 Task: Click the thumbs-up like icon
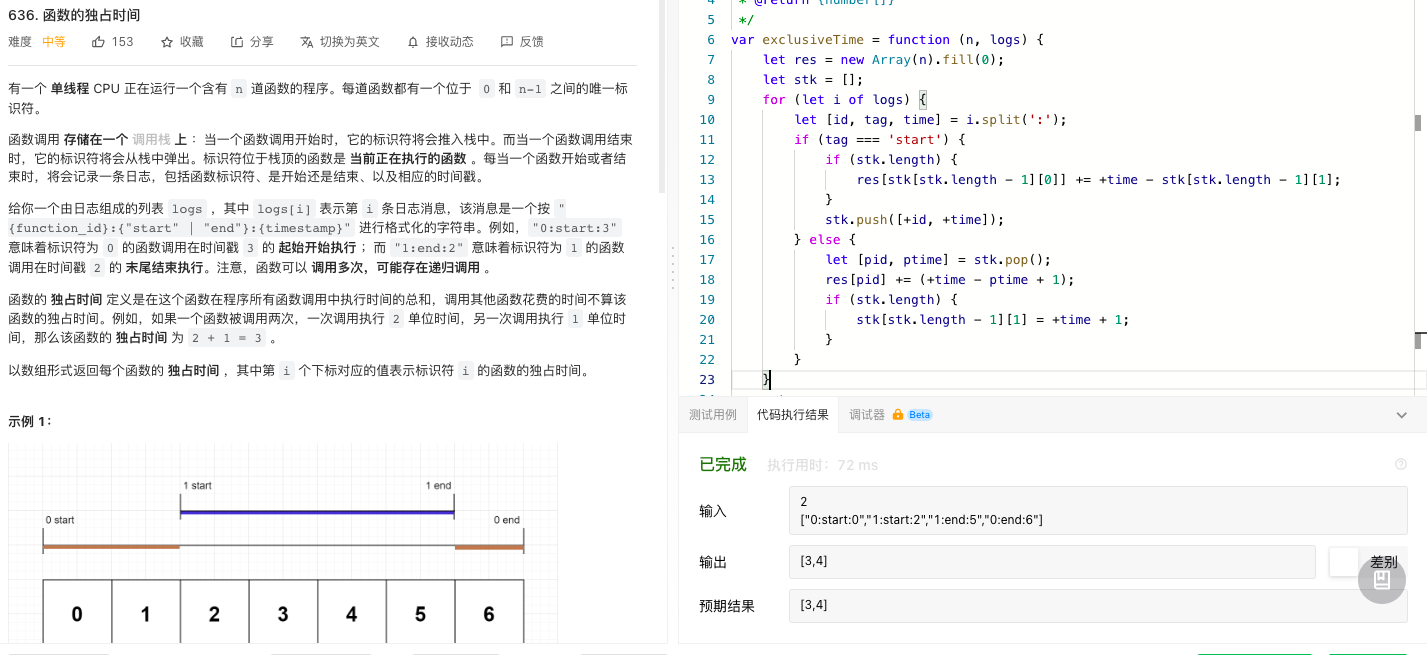98,42
